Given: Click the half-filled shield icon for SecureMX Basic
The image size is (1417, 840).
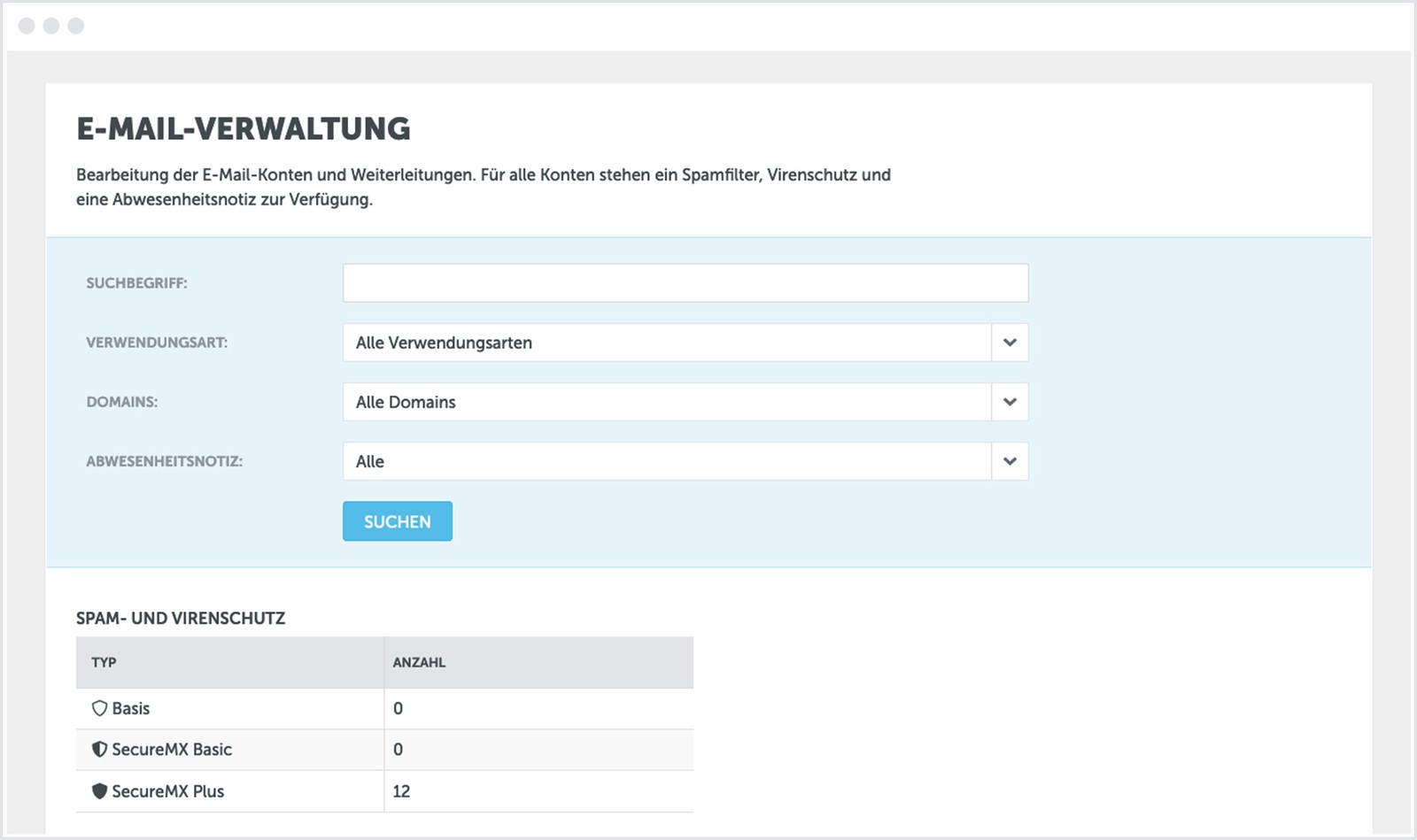Looking at the screenshot, I should (99, 749).
